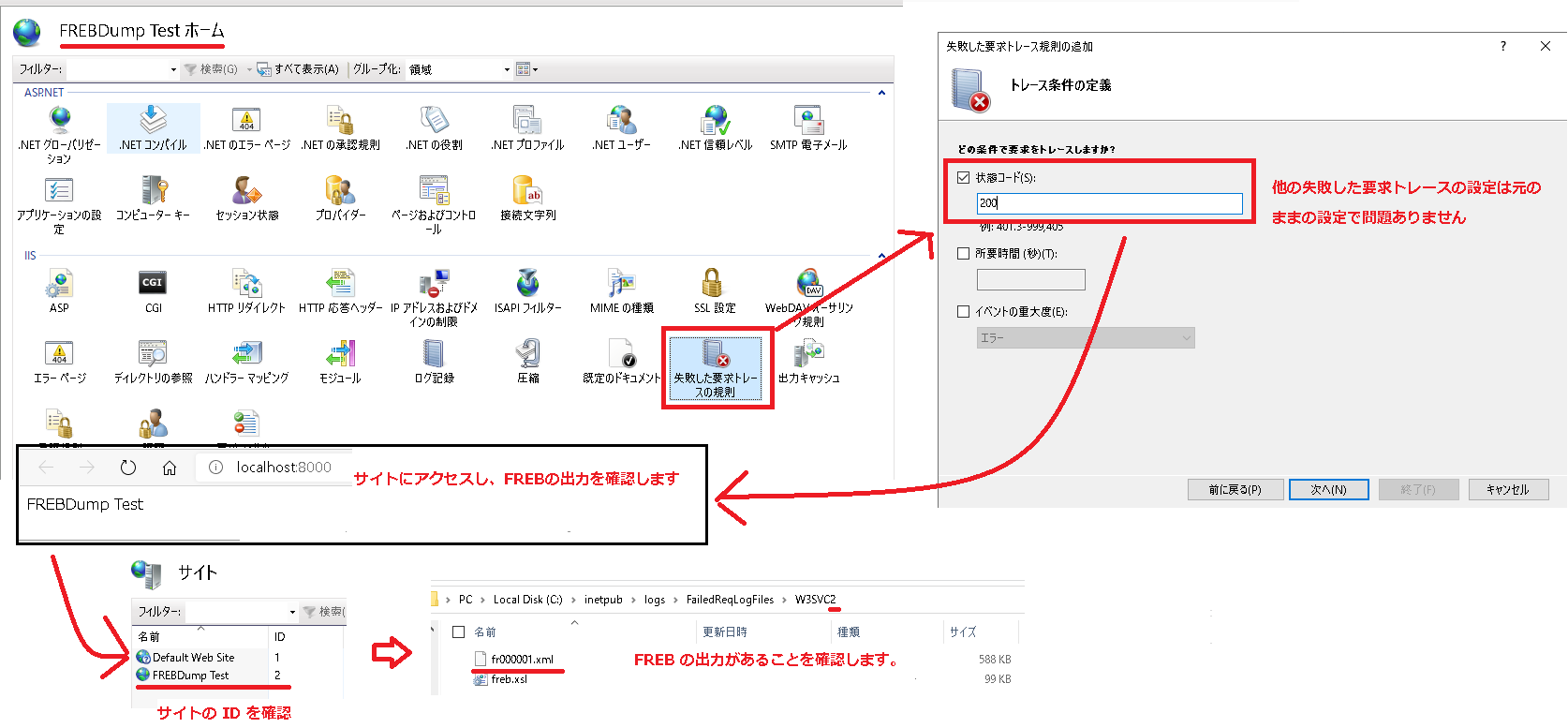Open the 接続文字列 icon
The height and width of the screenshot is (728, 1568).
point(527,198)
